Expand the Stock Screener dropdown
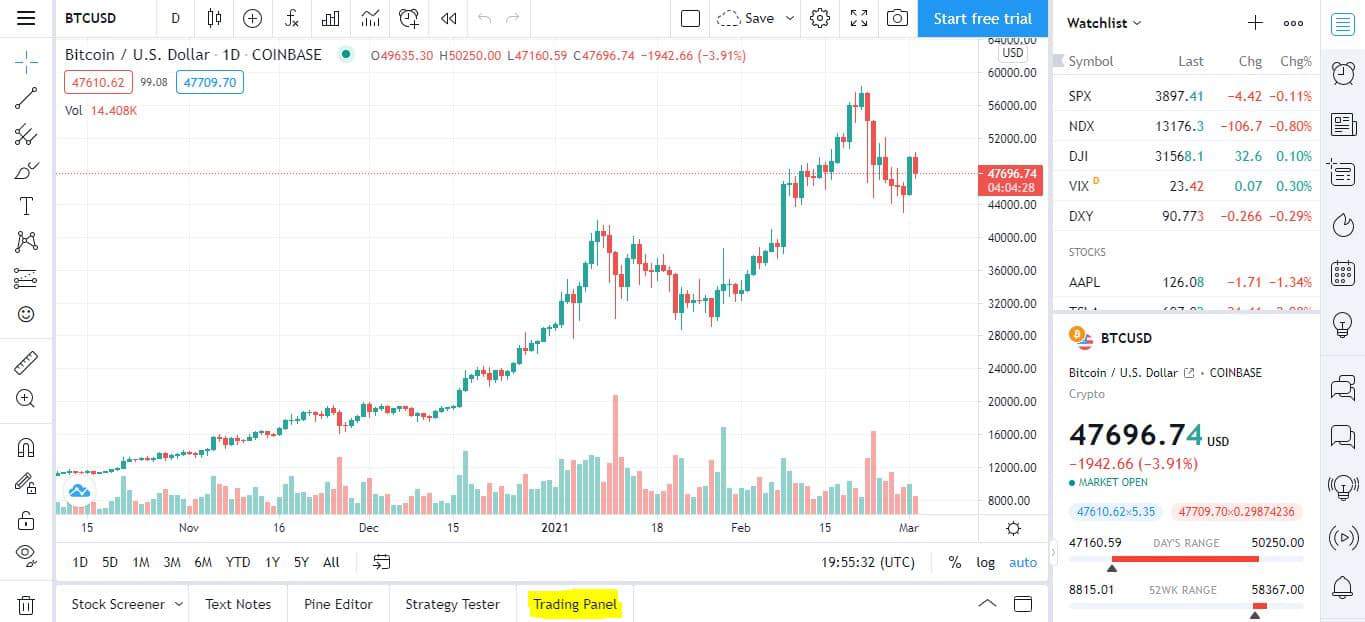Image resolution: width=1365 pixels, height=622 pixels. pyautogui.click(x=178, y=604)
